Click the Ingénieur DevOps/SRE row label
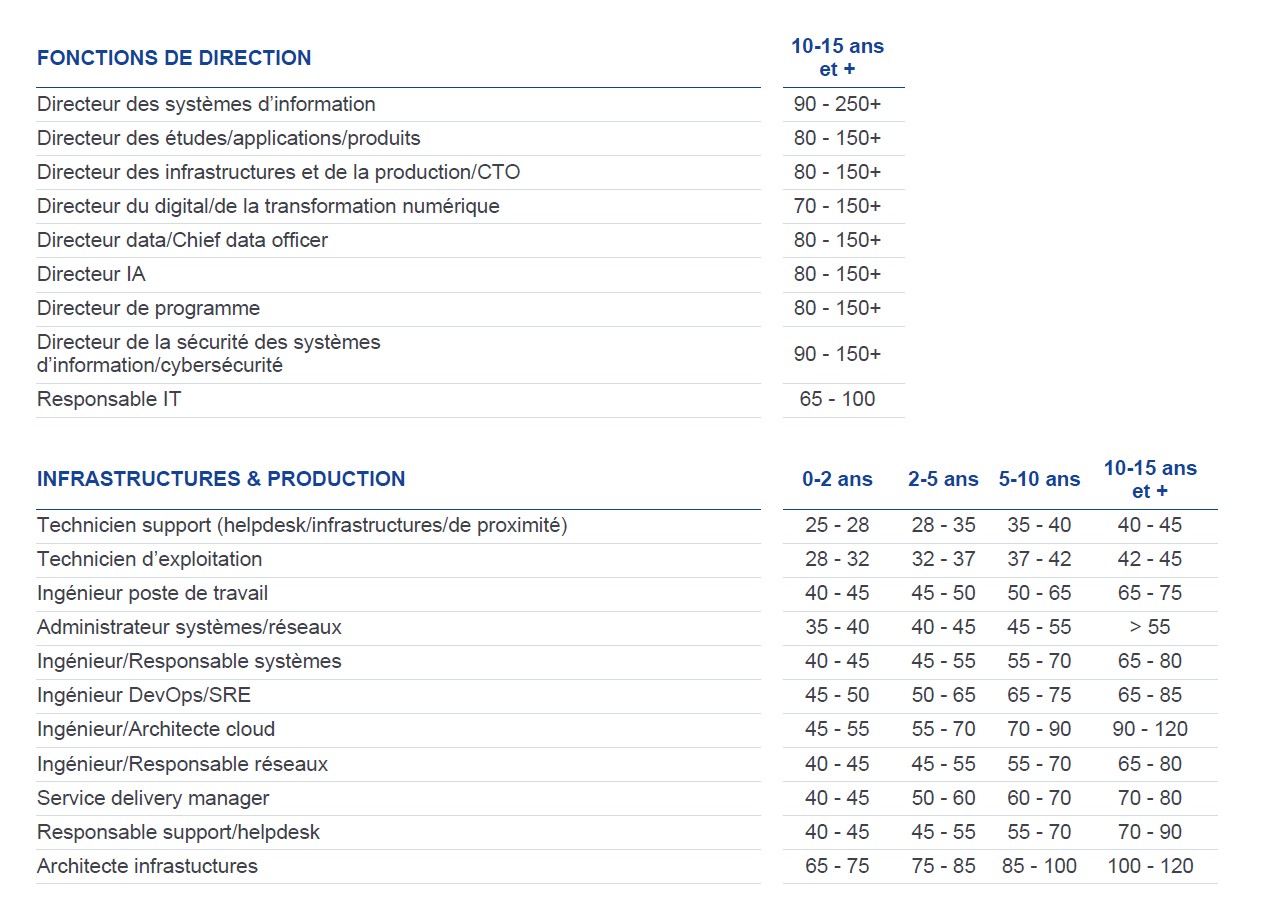This screenshot has height=905, width=1266. 142,695
